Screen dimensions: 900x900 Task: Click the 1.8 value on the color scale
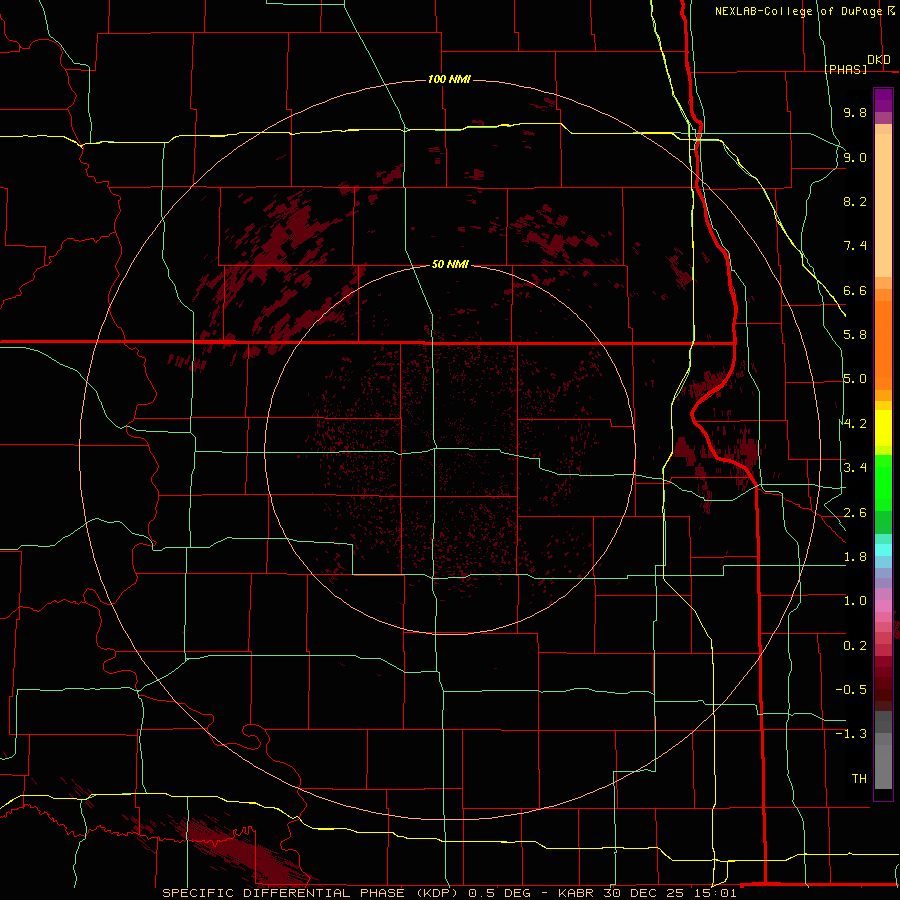pyautogui.click(x=855, y=557)
